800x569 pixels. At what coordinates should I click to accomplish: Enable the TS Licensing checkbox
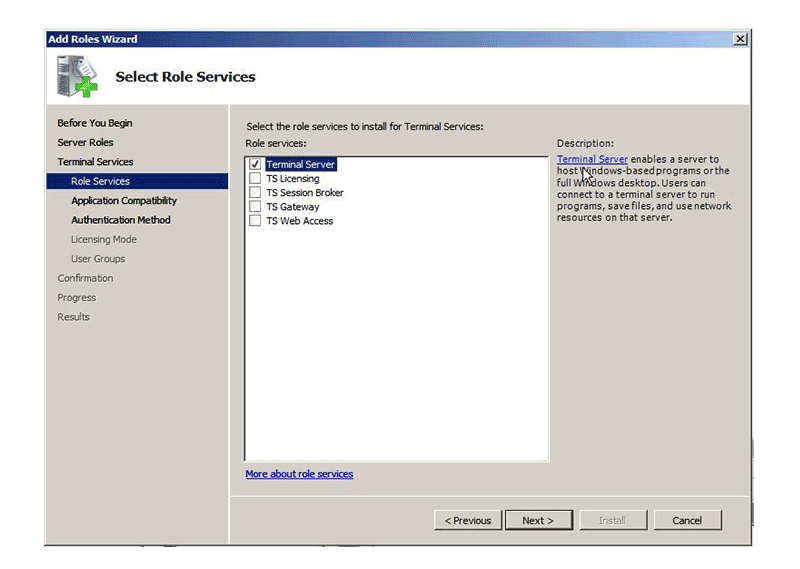[255, 178]
